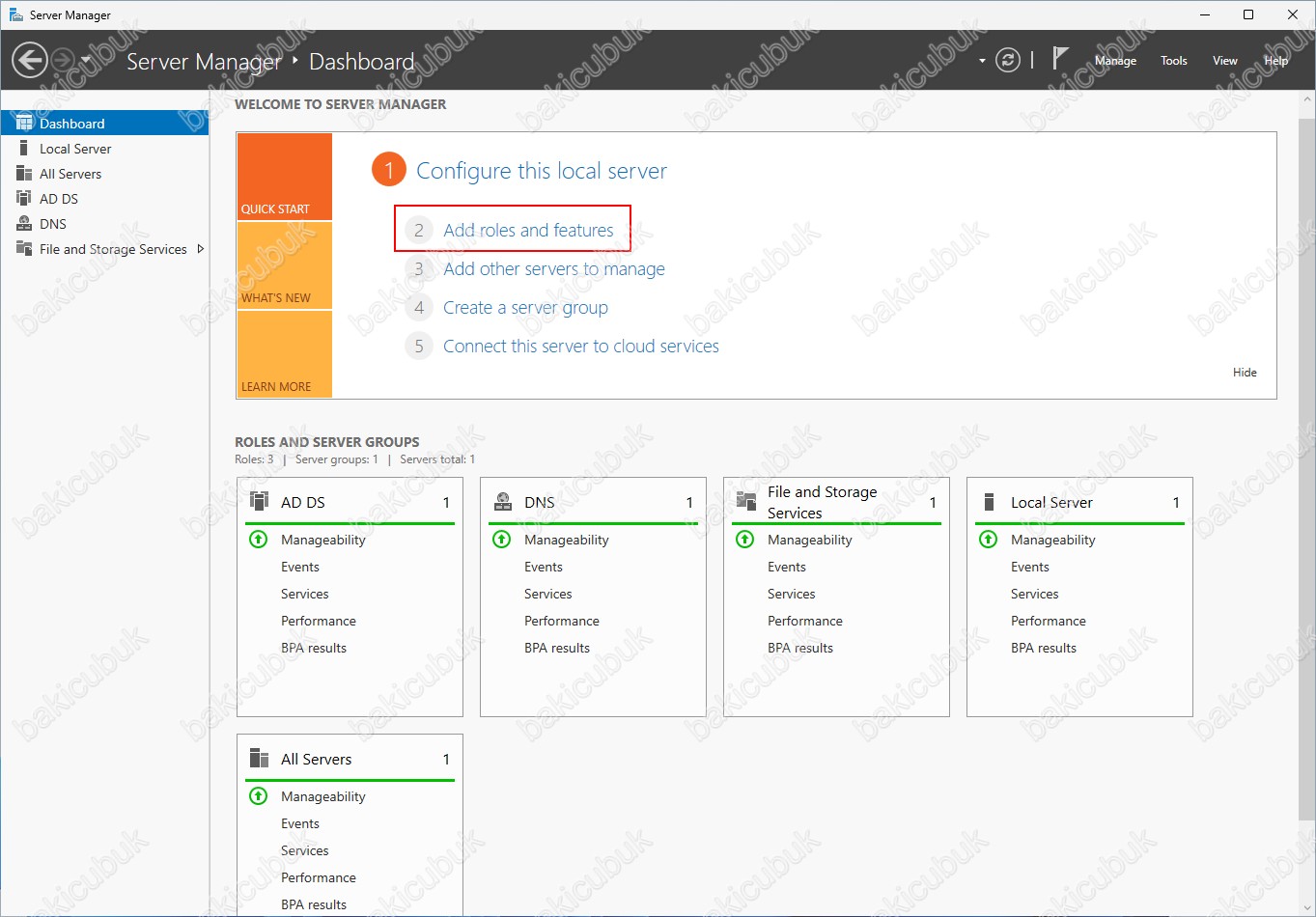The width and height of the screenshot is (1316, 917).
Task: Open Events in All Servers tile
Action: click(x=300, y=823)
